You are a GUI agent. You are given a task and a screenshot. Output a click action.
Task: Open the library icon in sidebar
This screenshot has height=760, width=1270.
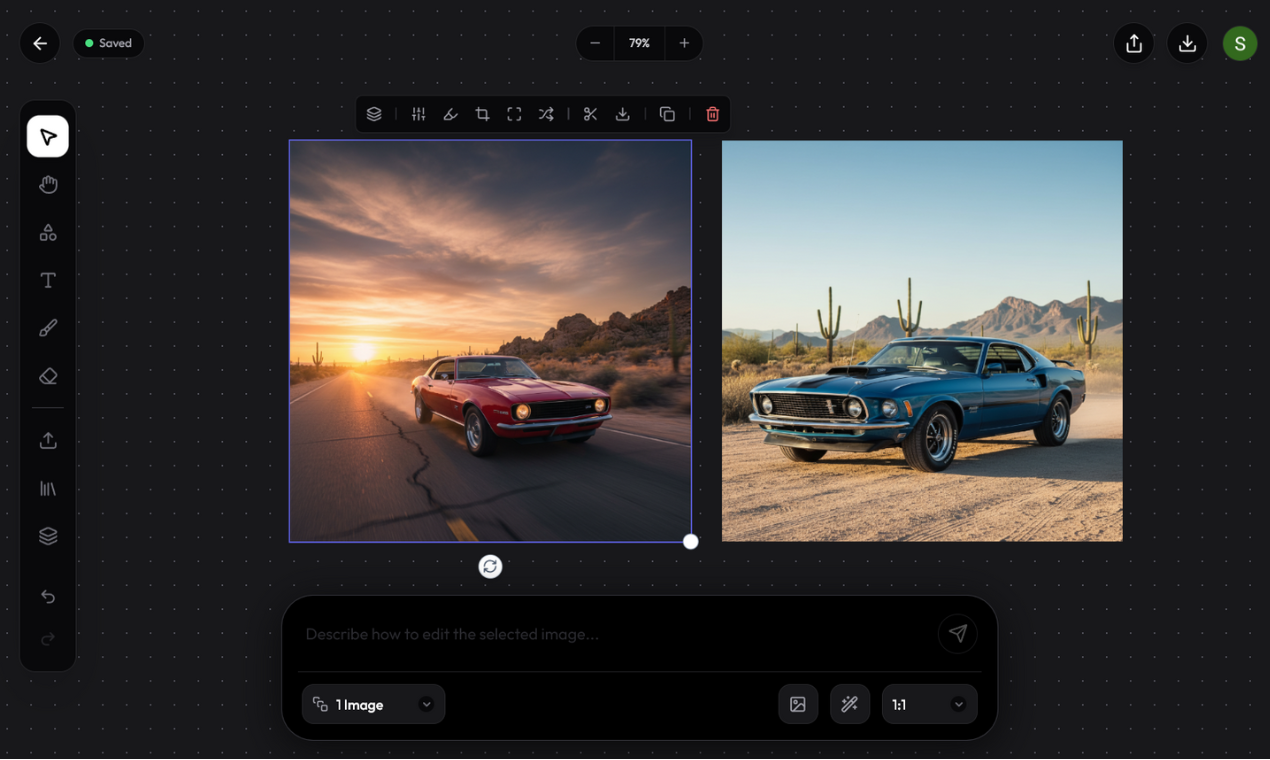48,489
